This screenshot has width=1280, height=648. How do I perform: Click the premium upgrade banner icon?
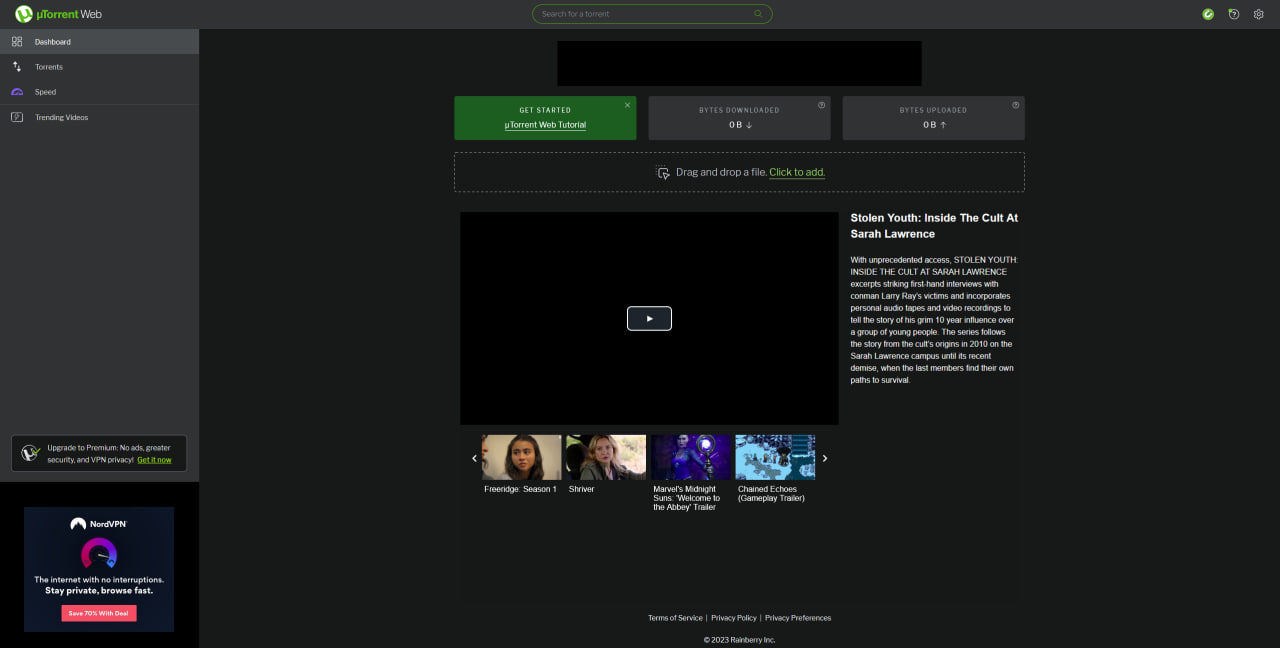tap(31, 453)
